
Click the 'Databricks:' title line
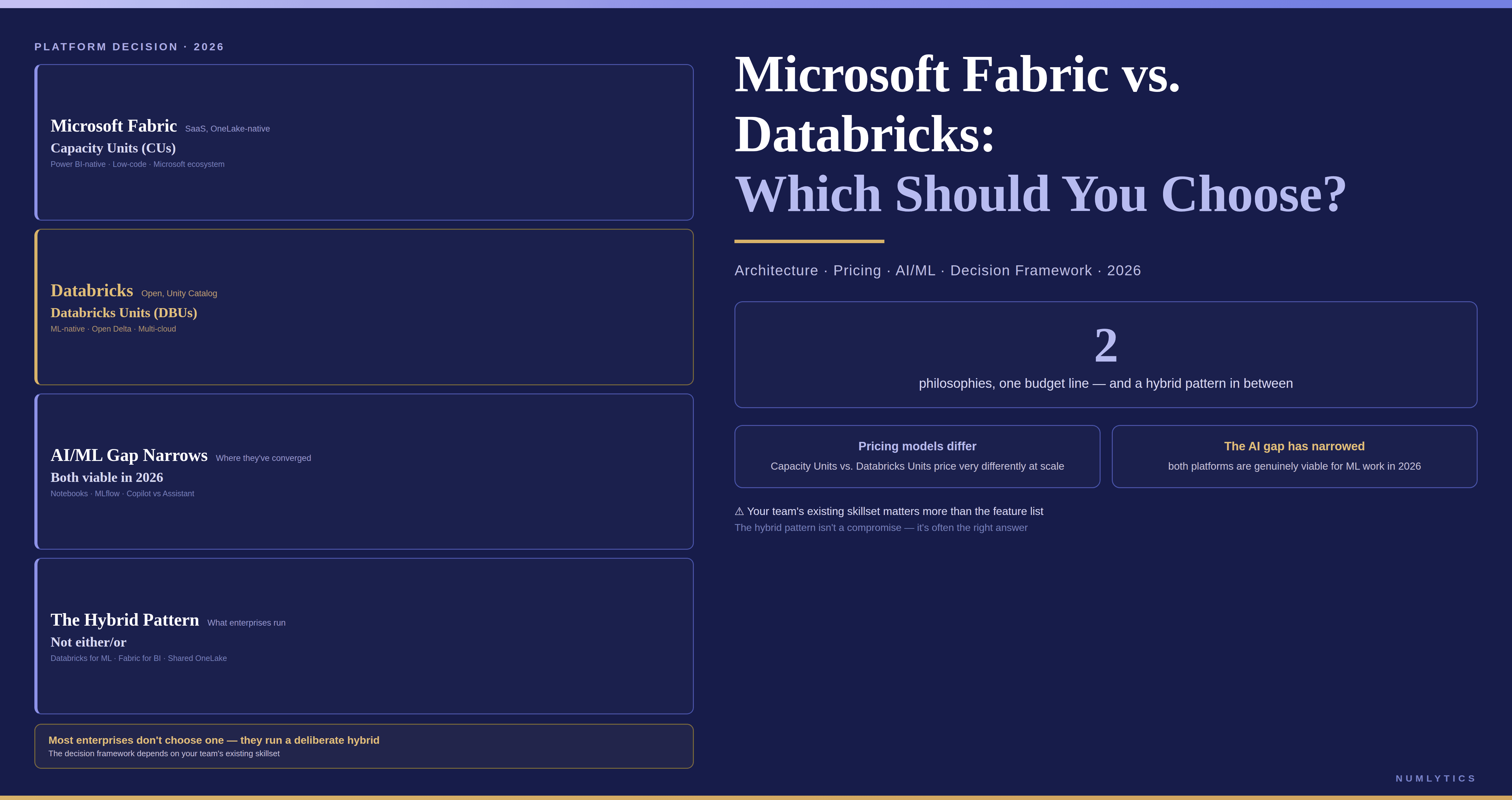[865, 134]
